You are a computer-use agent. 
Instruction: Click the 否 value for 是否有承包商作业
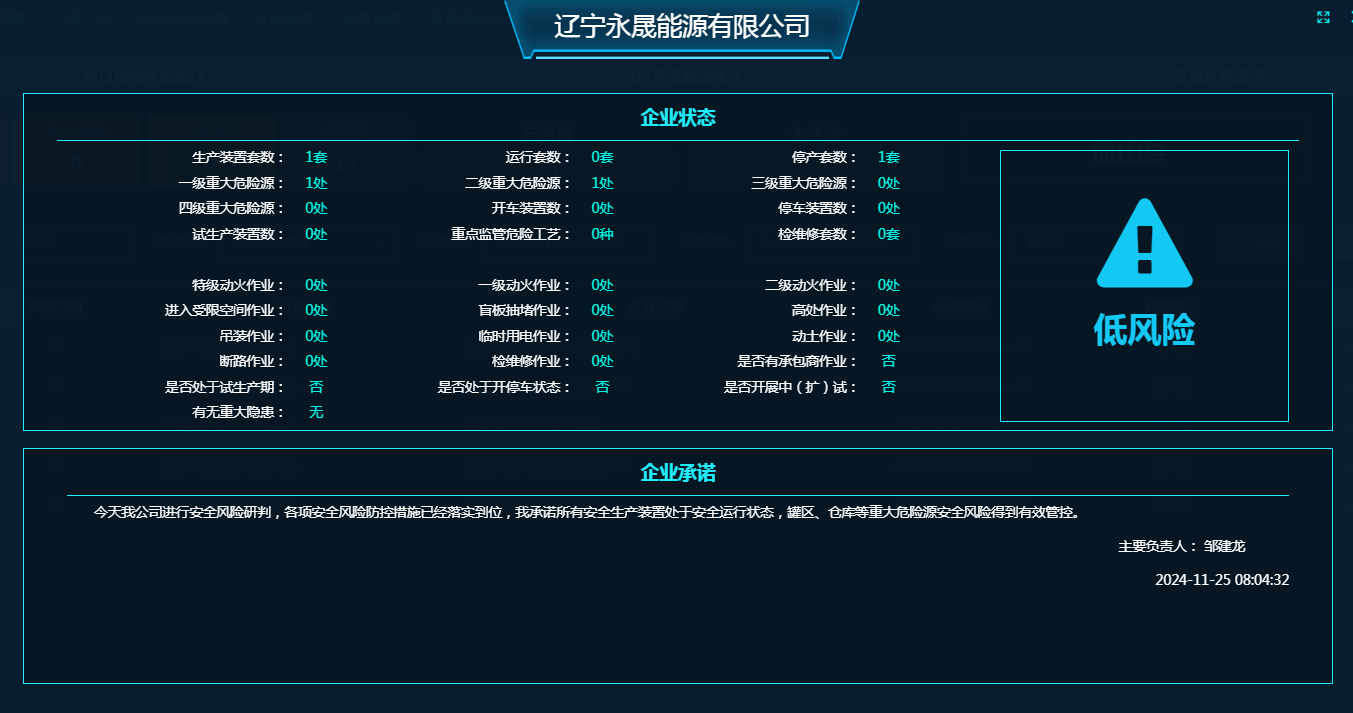[x=889, y=361]
